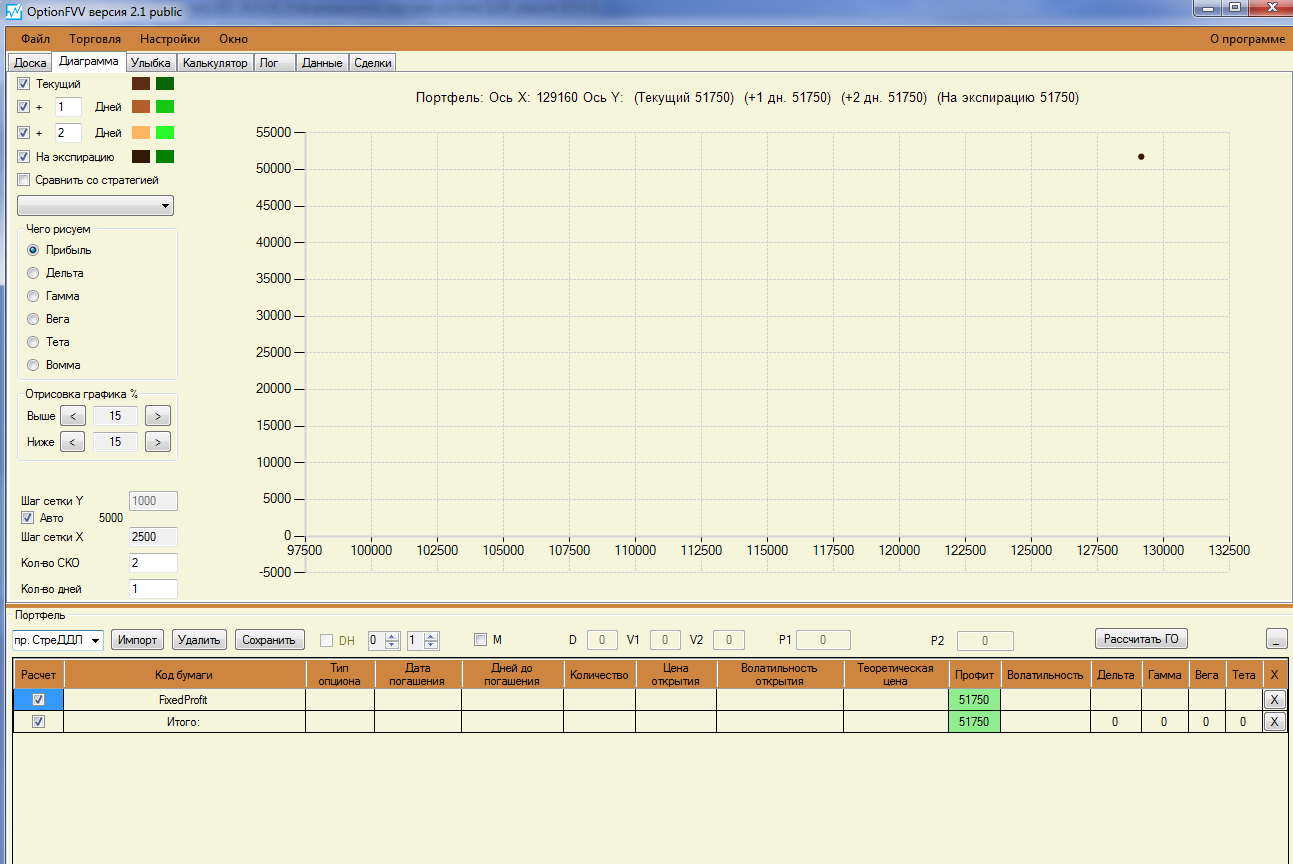Click the Сохранить button
1293x864 pixels.
[x=270, y=640]
